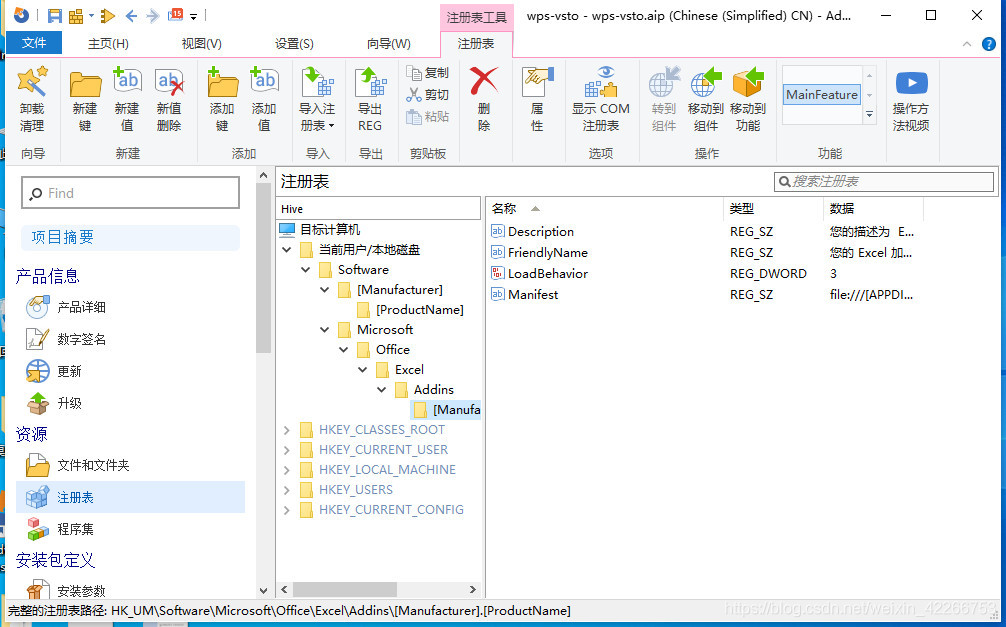
Task: Click the forward arrow in quick access toolbar
Action: 153,15
